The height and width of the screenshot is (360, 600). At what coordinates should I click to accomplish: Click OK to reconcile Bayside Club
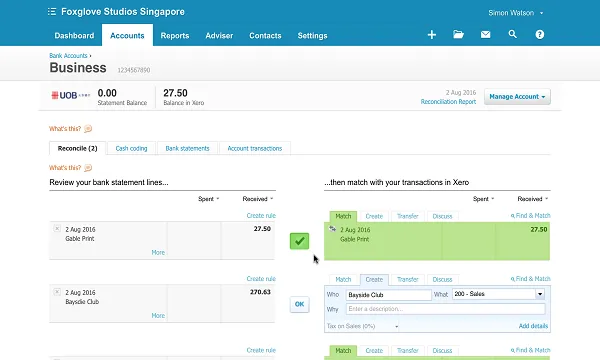tap(299, 304)
